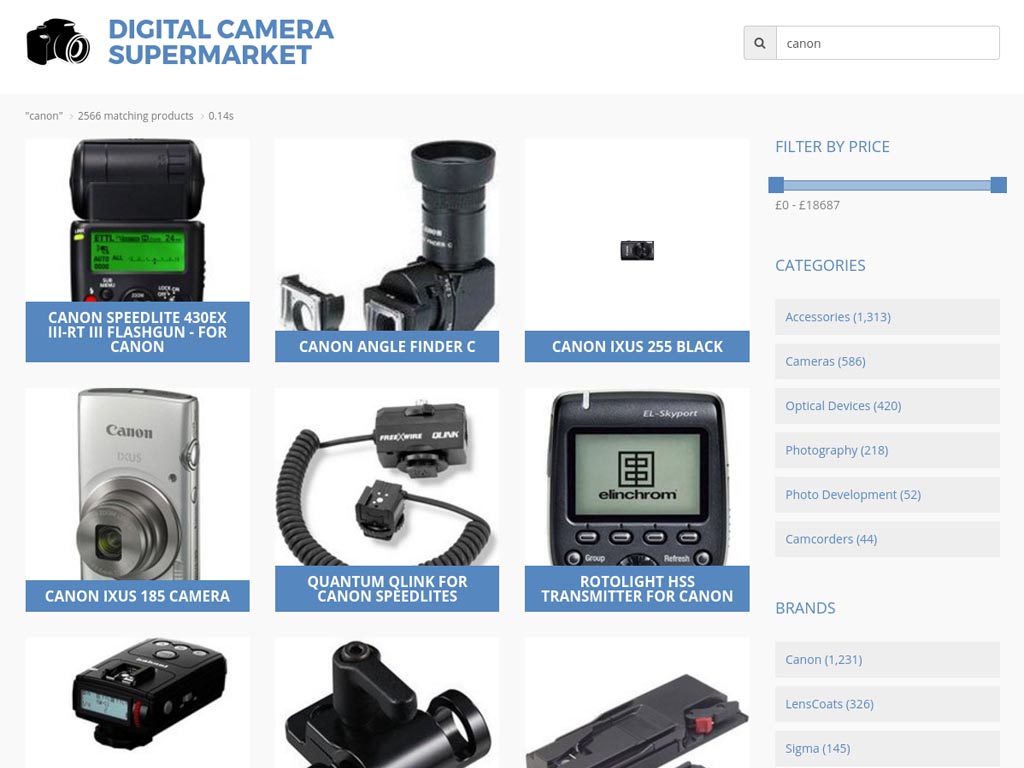1024x768 pixels.
Task: Click the search magnifier icon
Action: 760,43
